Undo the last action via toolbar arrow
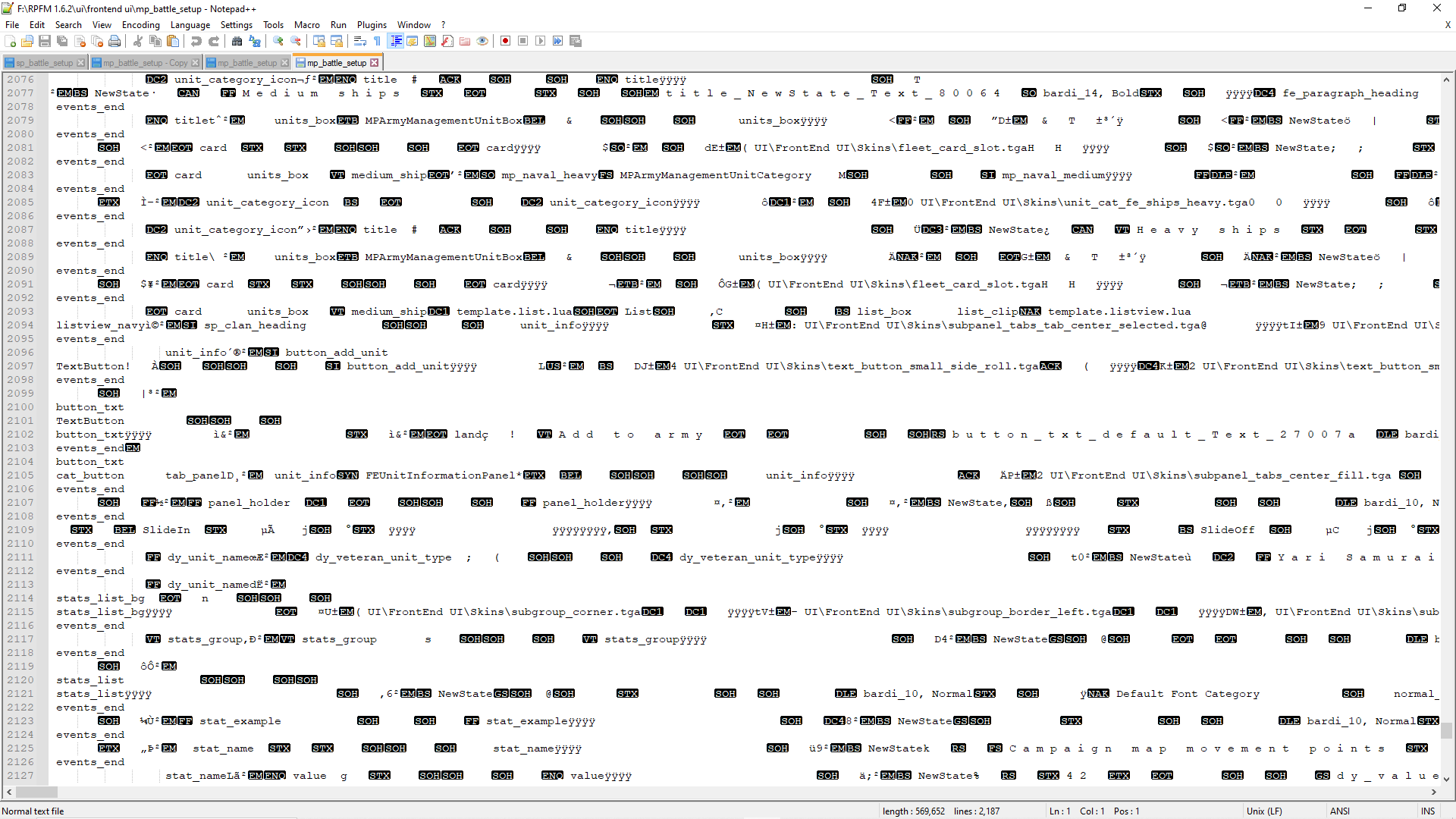This screenshot has width=1456, height=819. [x=196, y=41]
